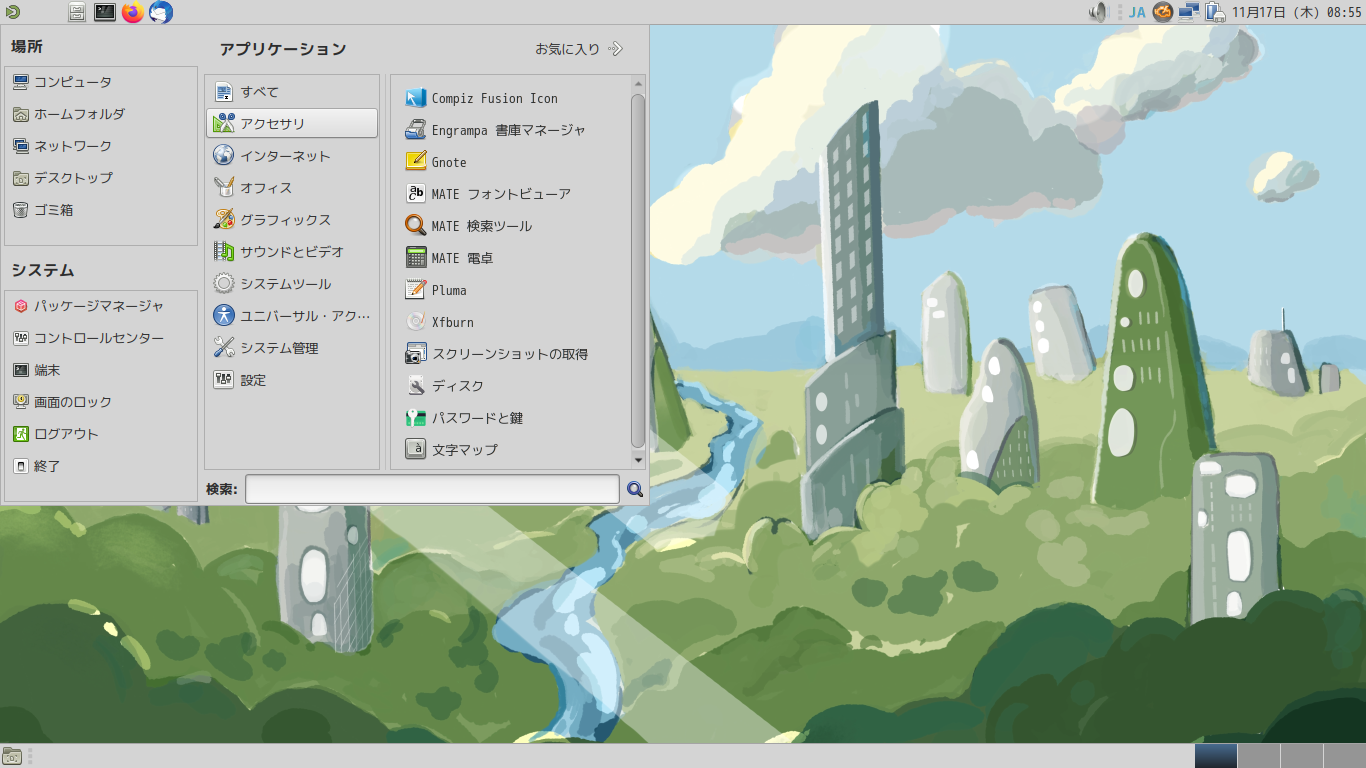Select 設定 category
This screenshot has height=768, width=1366.
[292, 380]
